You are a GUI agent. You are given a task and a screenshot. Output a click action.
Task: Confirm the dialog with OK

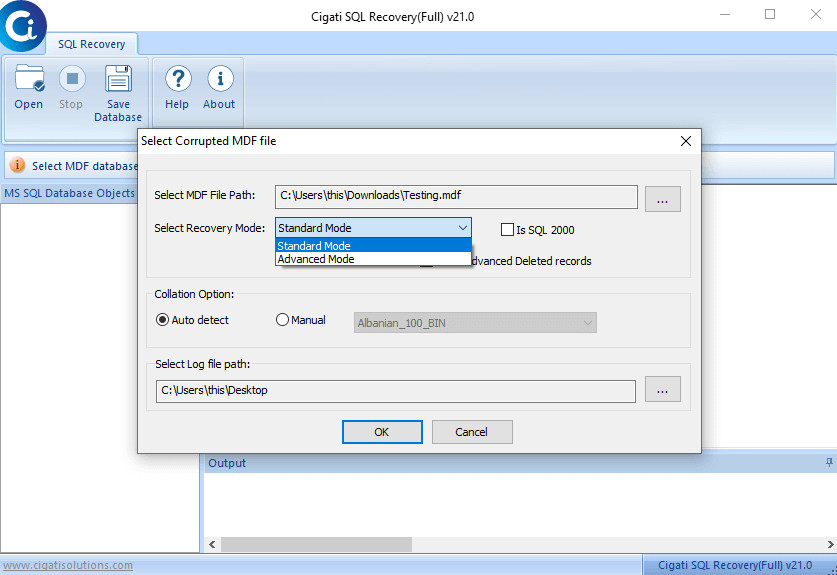pyautogui.click(x=382, y=432)
